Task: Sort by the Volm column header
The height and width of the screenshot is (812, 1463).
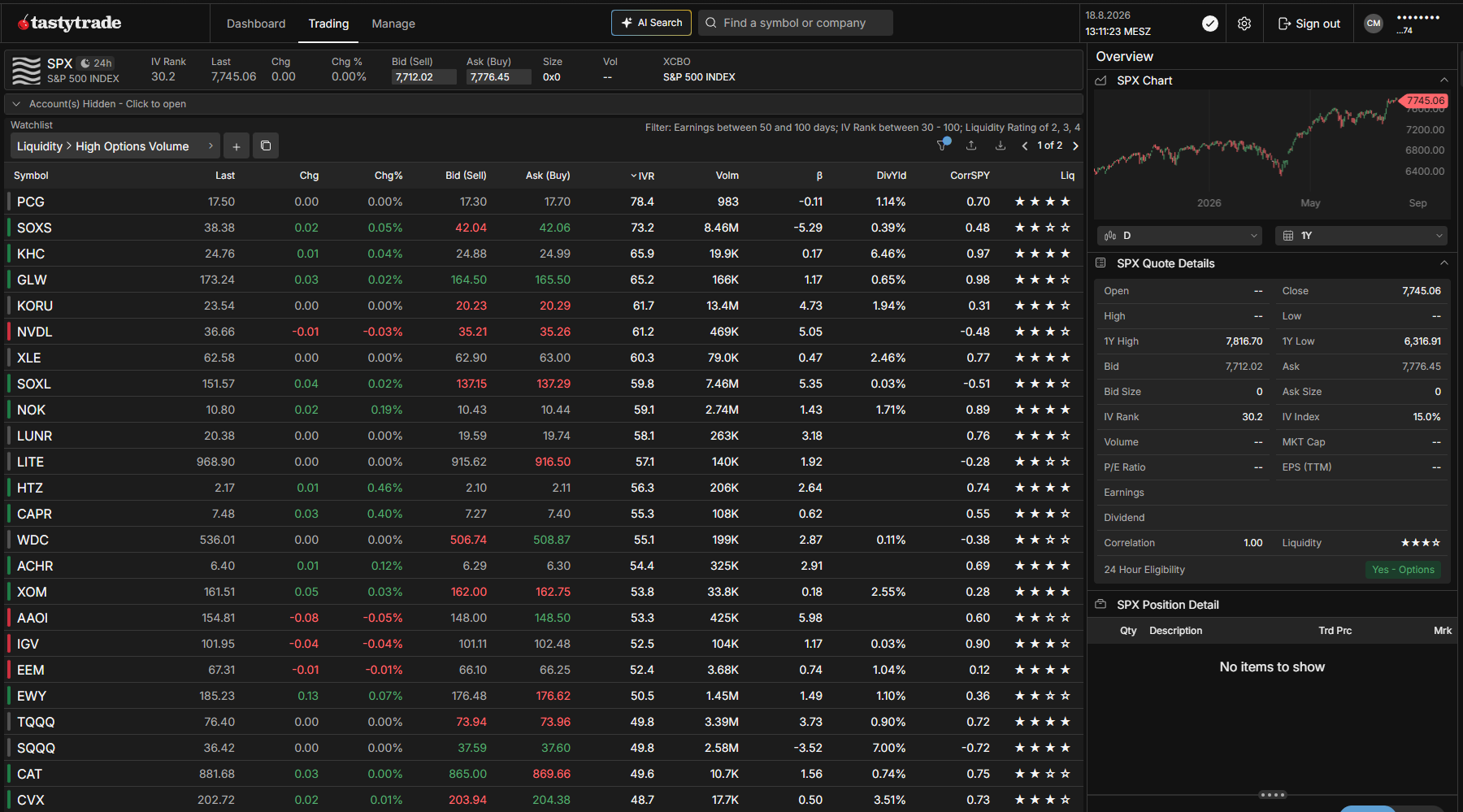Action: click(727, 176)
